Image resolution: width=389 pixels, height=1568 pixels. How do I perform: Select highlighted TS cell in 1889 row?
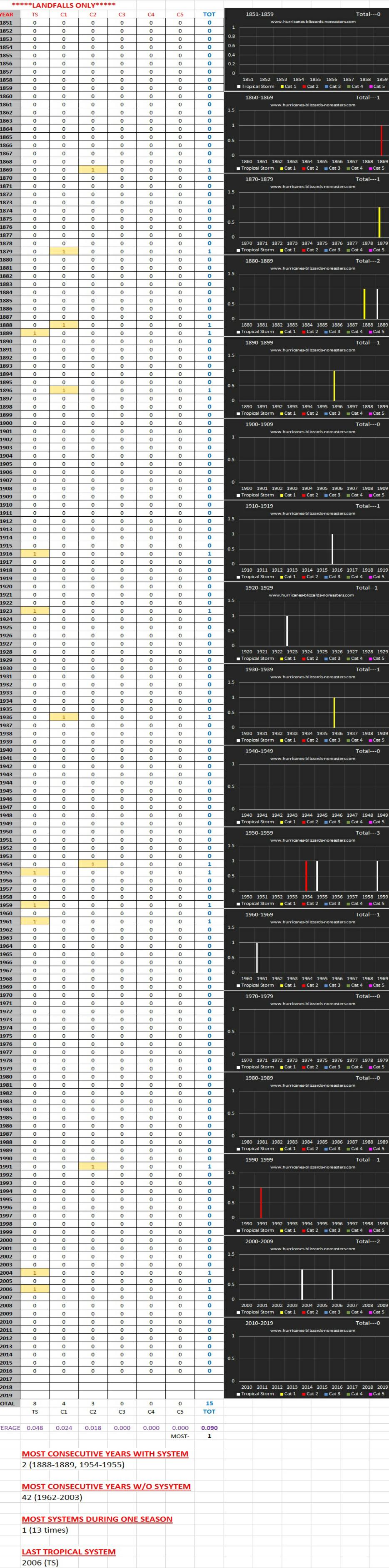point(35,333)
